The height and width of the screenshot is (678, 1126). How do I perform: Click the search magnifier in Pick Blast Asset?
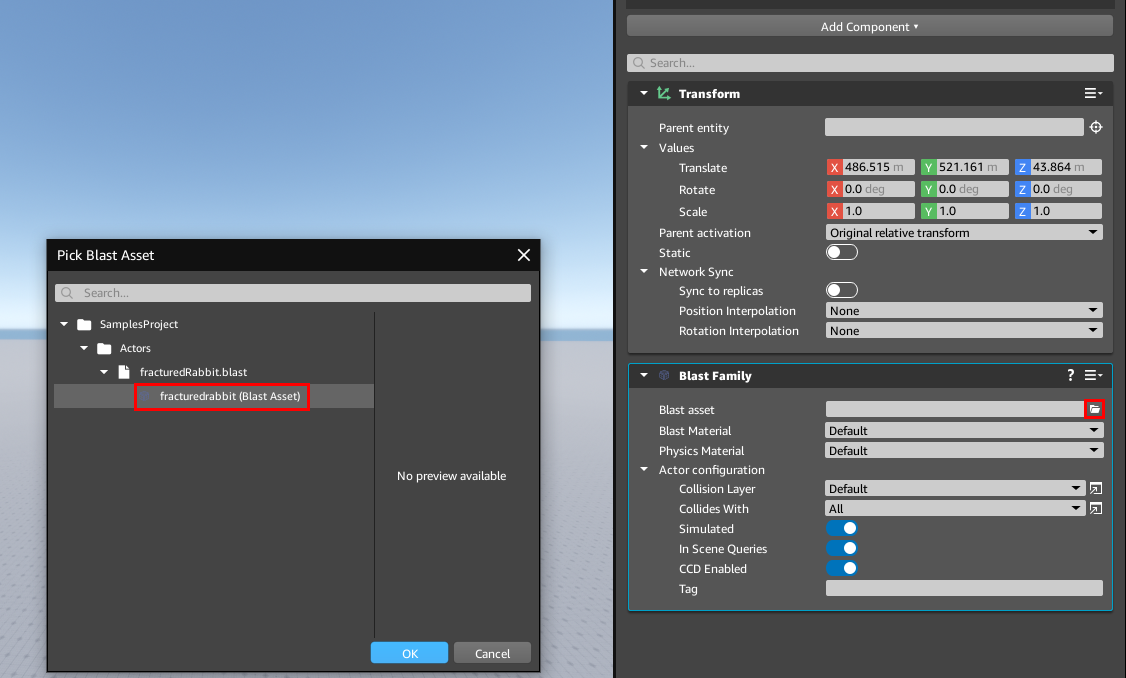pyautogui.click(x=66, y=292)
